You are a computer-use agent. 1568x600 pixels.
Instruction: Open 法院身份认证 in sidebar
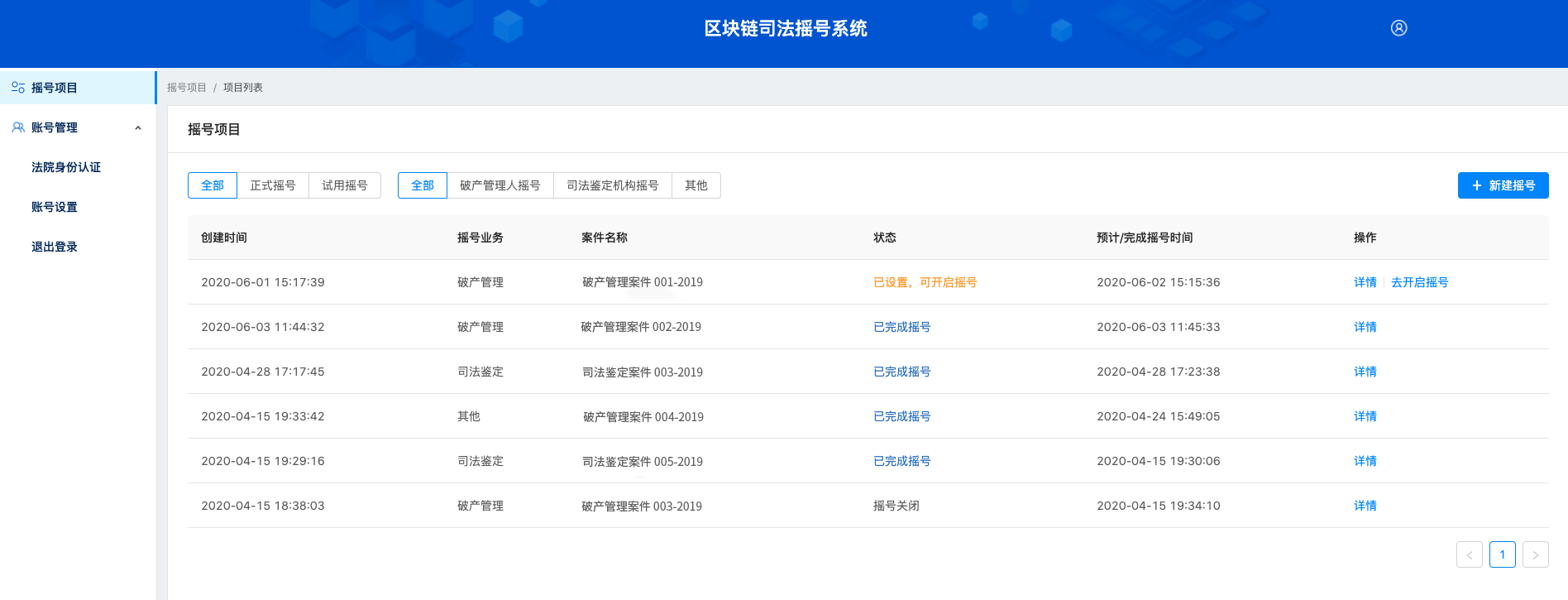pos(66,167)
